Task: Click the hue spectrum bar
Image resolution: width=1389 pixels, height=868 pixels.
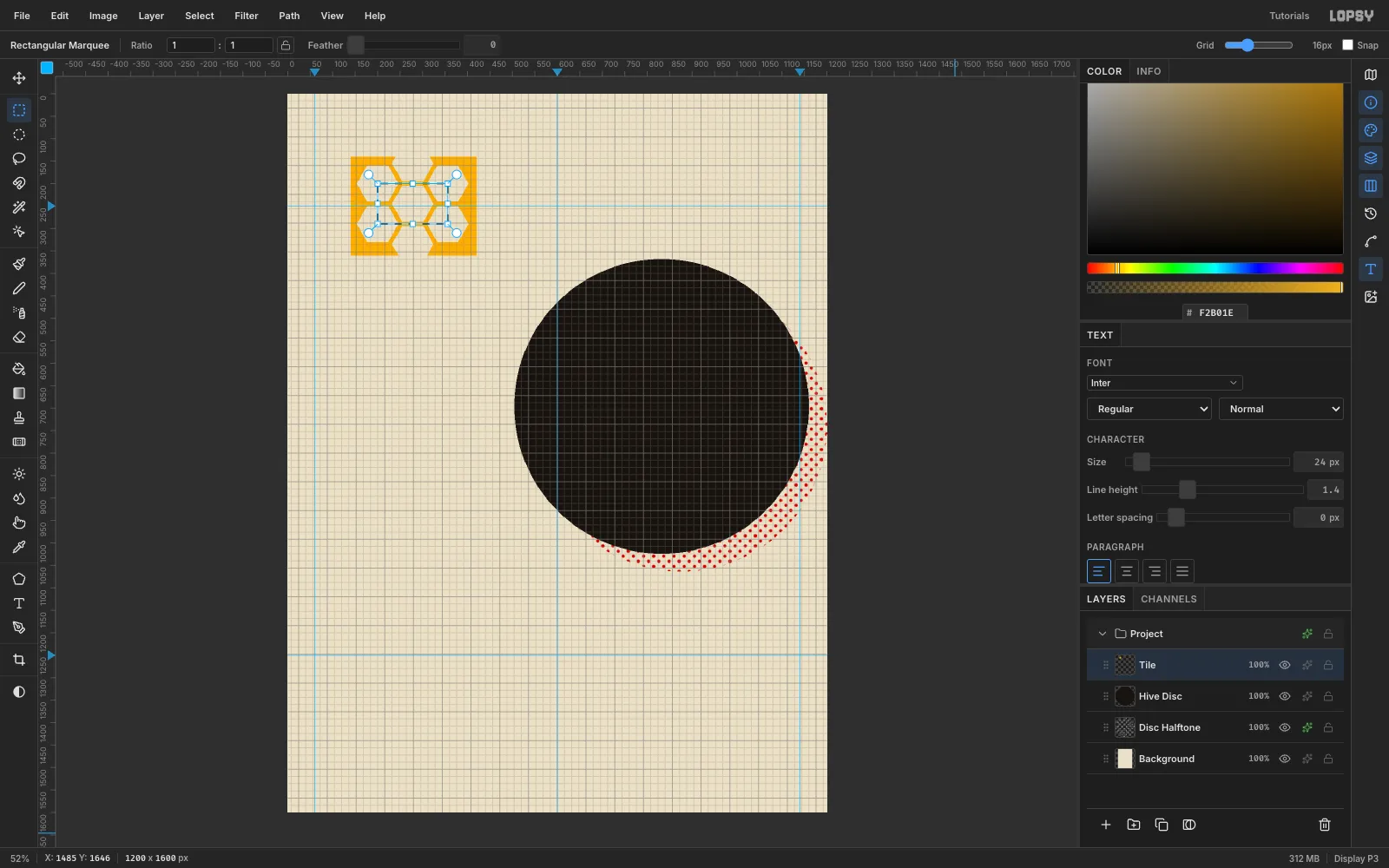Action: pyautogui.click(x=1215, y=268)
